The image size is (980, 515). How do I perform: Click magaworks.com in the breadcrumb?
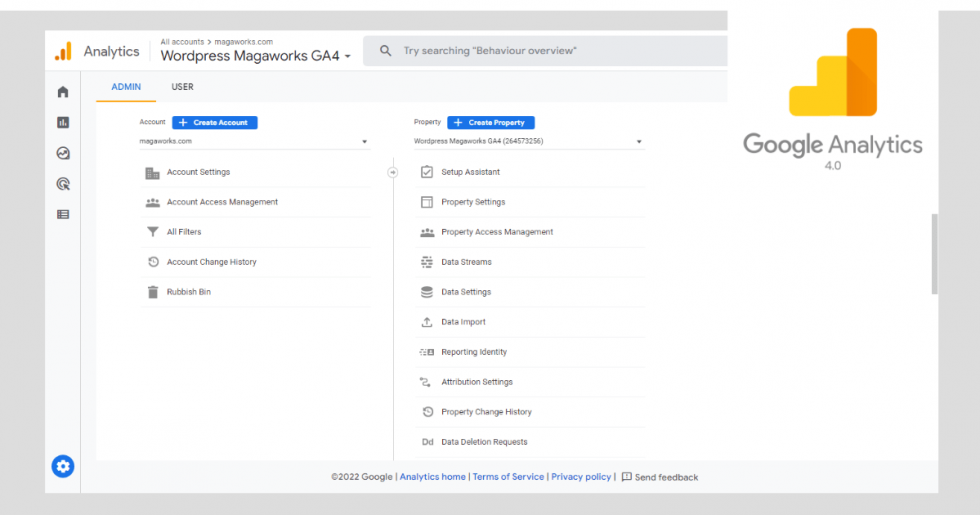click(x=244, y=42)
